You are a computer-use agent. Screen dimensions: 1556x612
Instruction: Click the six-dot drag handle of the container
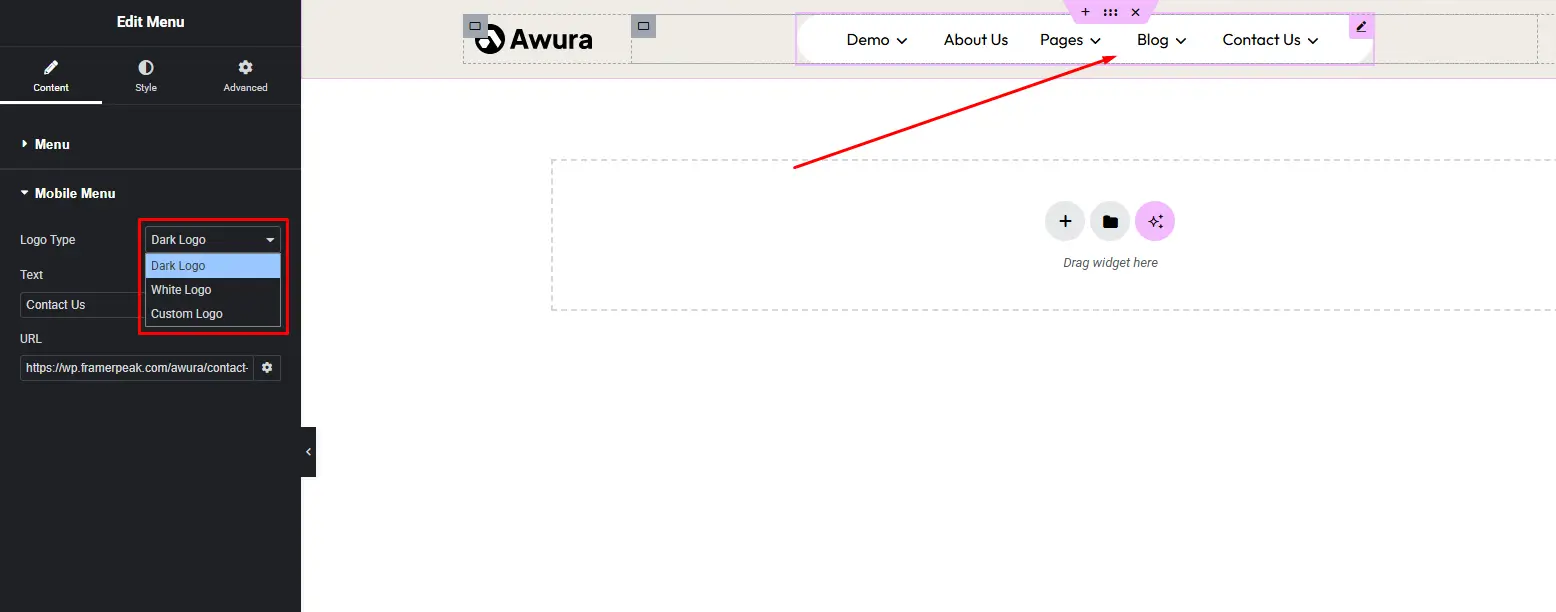[x=1110, y=12]
